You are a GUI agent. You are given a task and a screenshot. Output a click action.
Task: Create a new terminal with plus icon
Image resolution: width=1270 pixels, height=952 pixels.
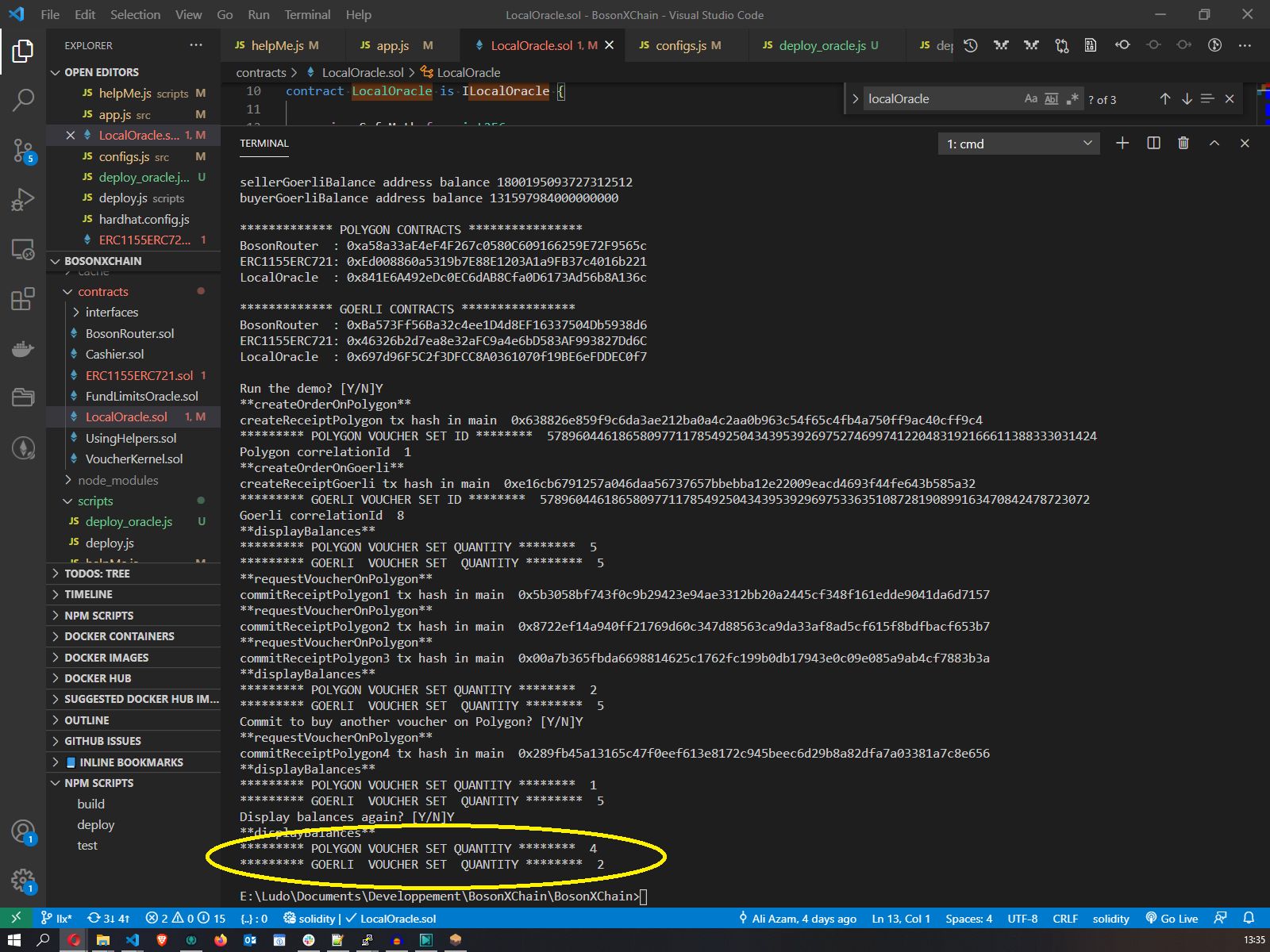(1122, 143)
